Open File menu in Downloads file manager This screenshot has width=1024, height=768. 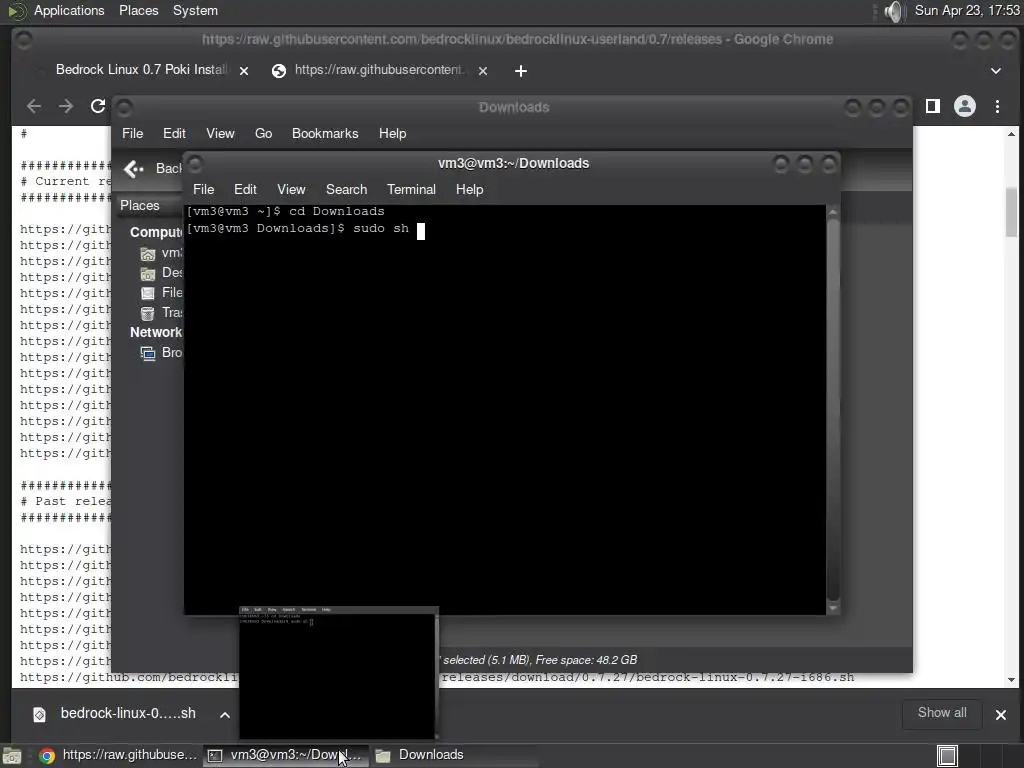click(133, 133)
